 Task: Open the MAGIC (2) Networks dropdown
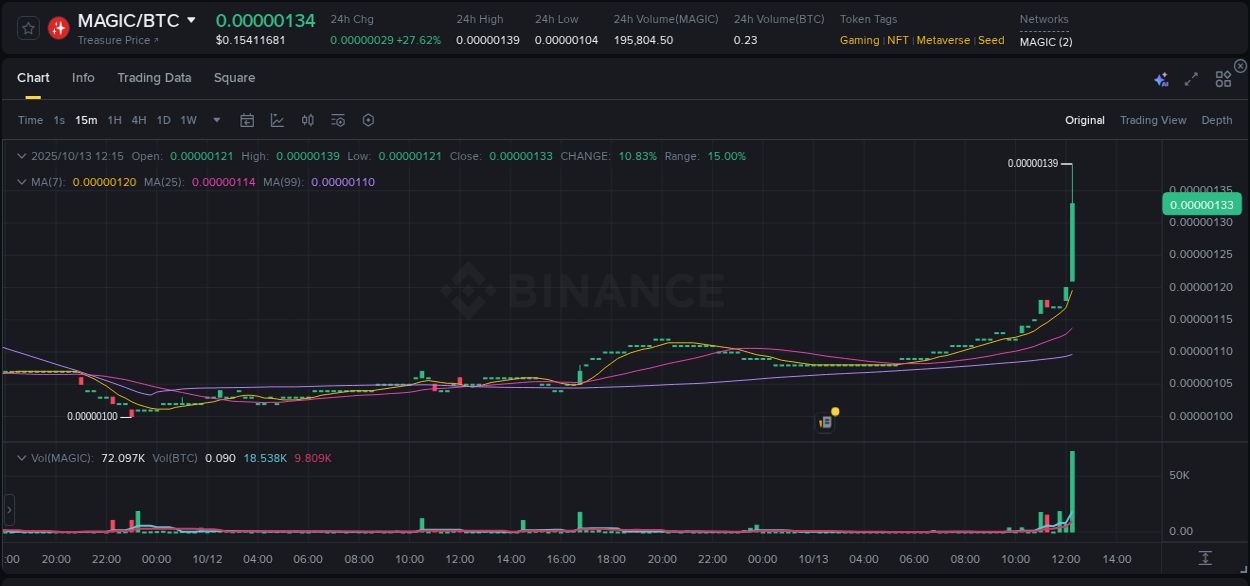pos(1045,42)
